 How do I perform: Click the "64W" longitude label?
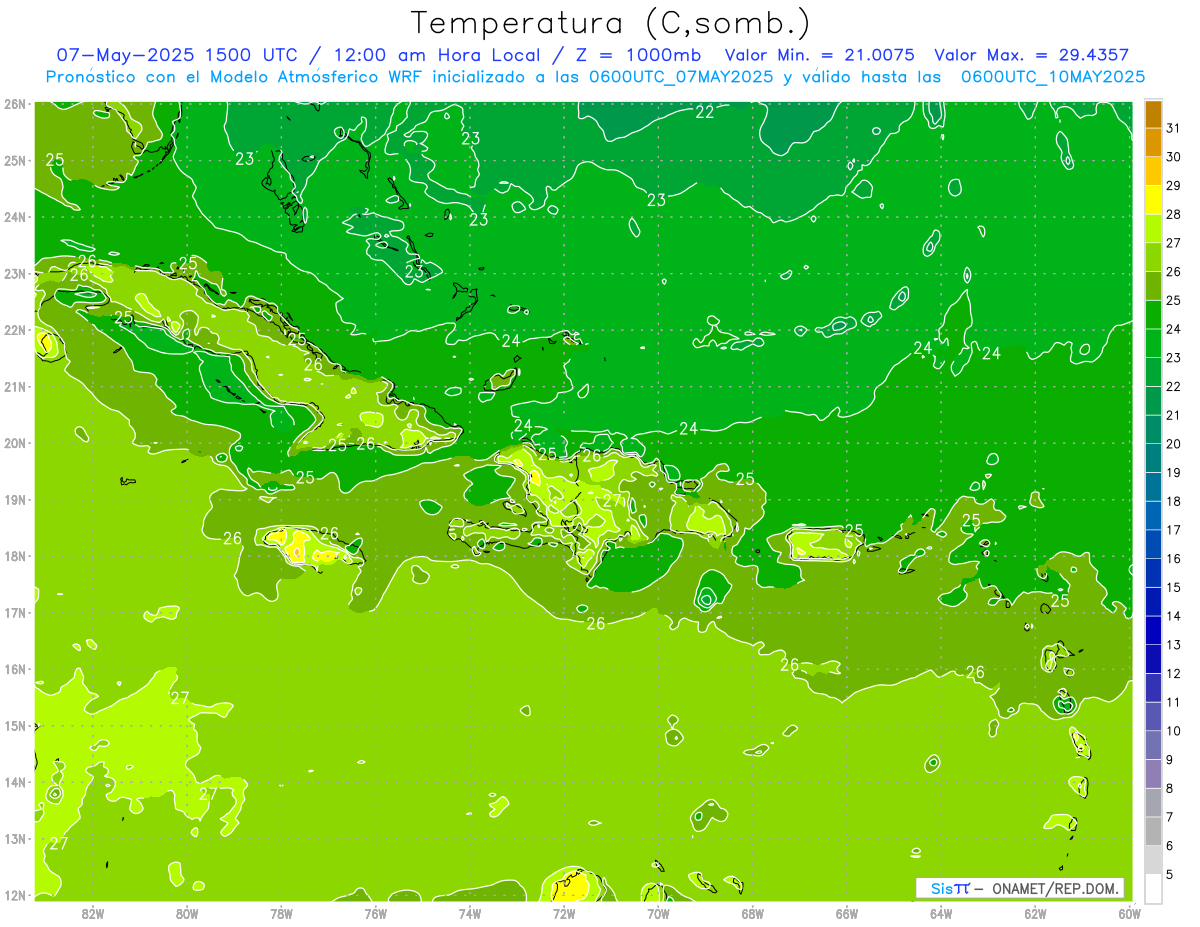(941, 913)
